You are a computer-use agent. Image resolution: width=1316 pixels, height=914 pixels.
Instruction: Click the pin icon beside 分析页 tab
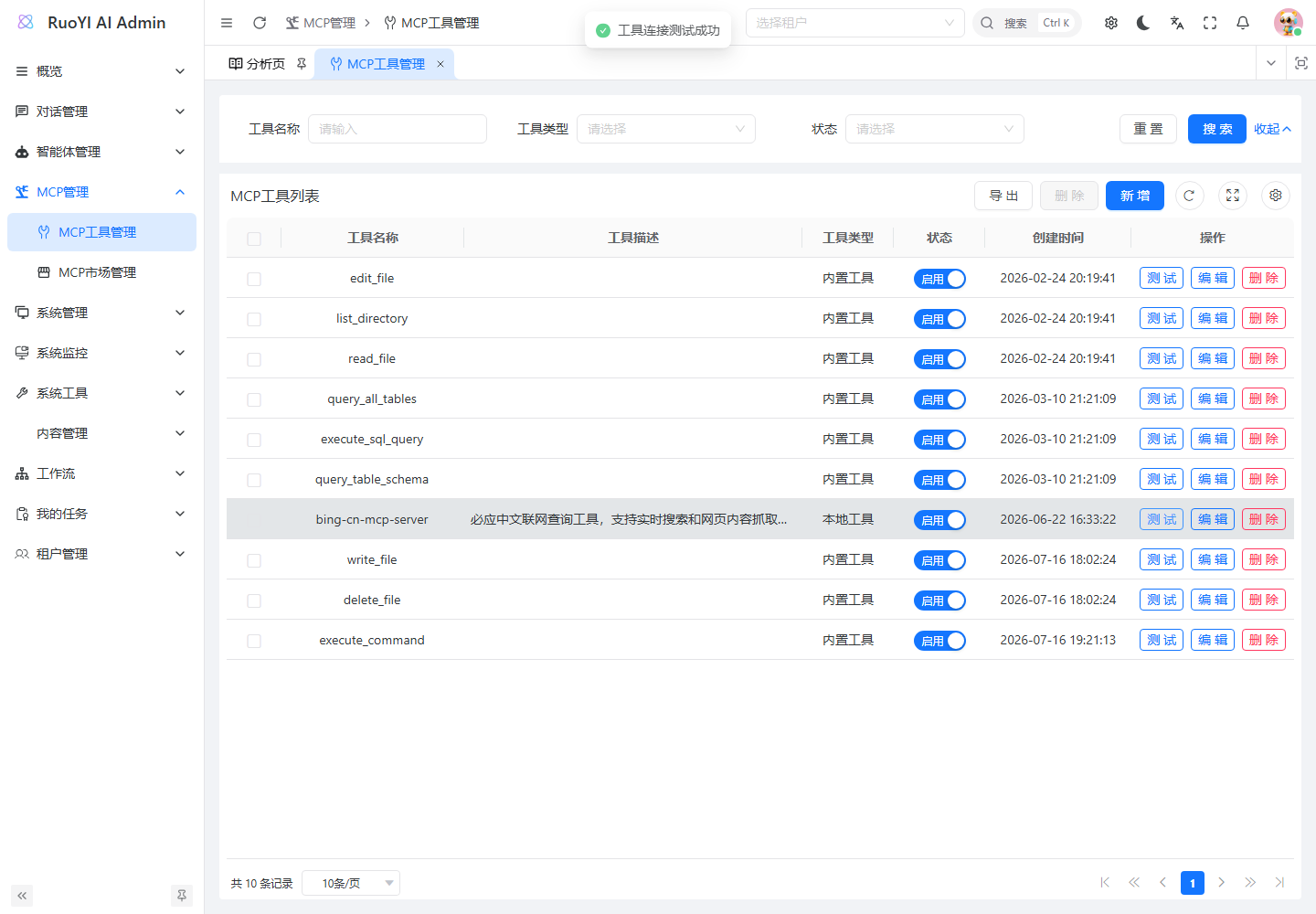point(302,64)
